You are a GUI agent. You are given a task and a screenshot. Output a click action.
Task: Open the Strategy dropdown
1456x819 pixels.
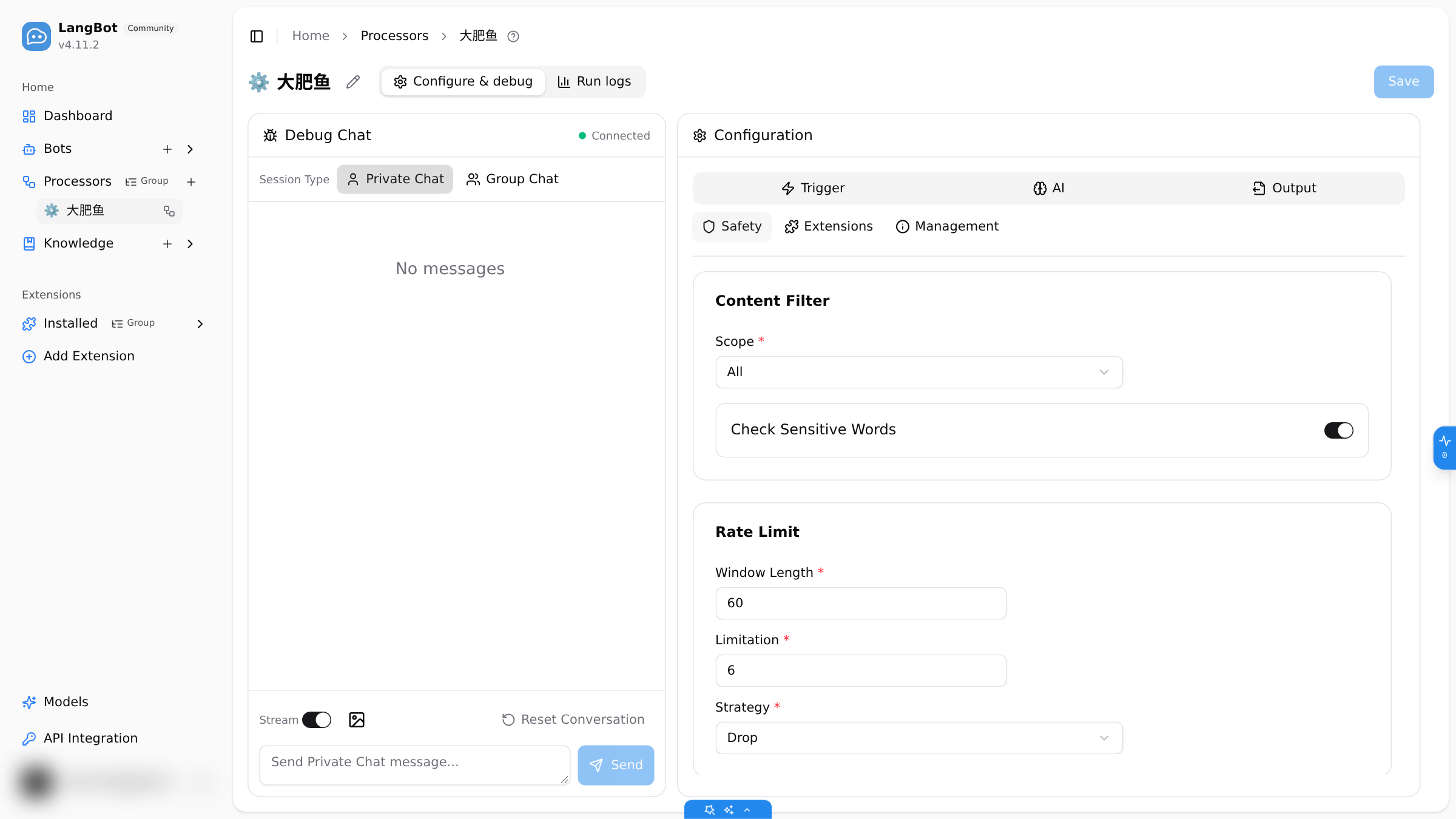point(919,738)
